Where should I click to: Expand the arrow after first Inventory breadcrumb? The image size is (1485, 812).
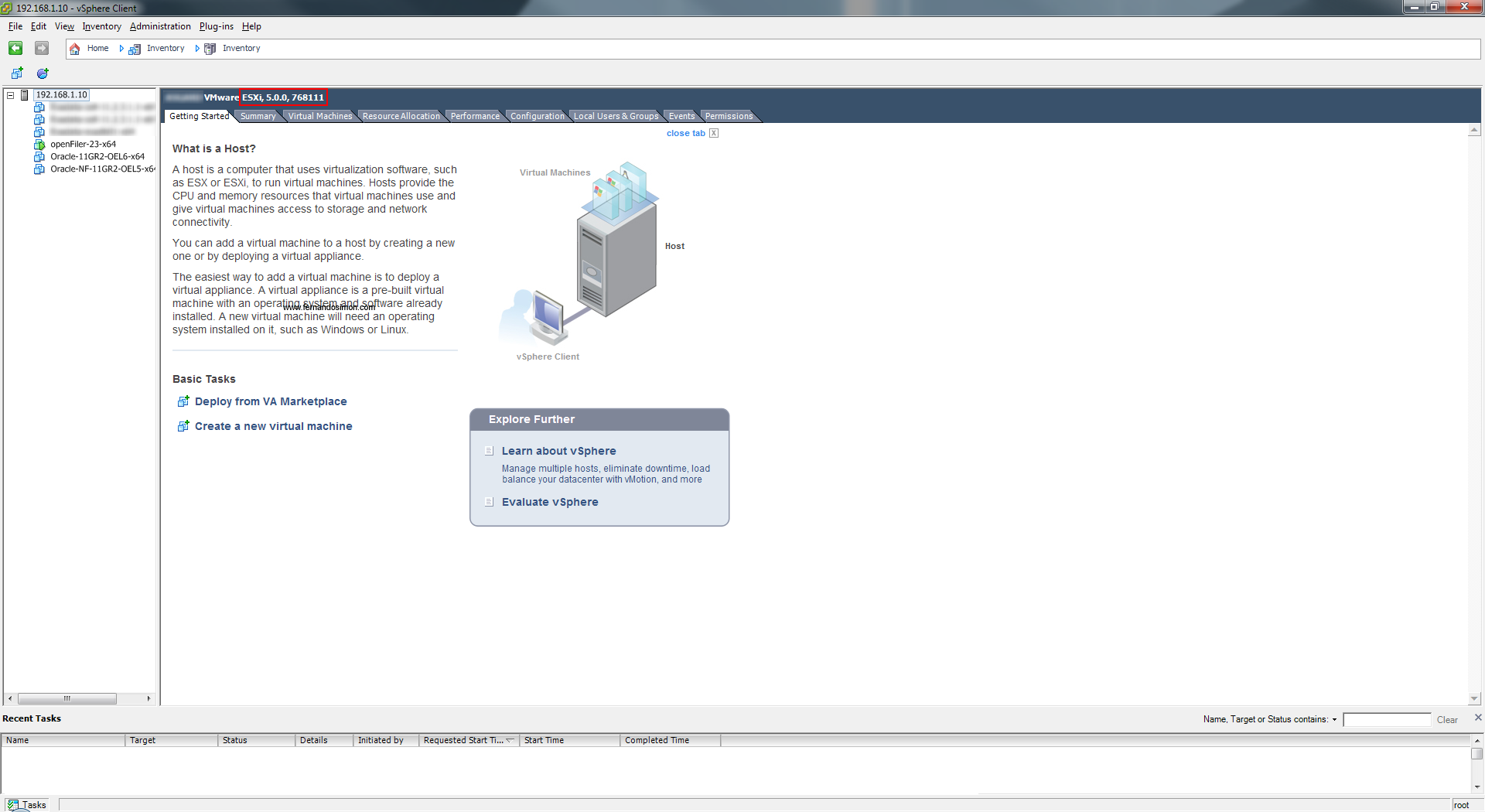pos(197,49)
